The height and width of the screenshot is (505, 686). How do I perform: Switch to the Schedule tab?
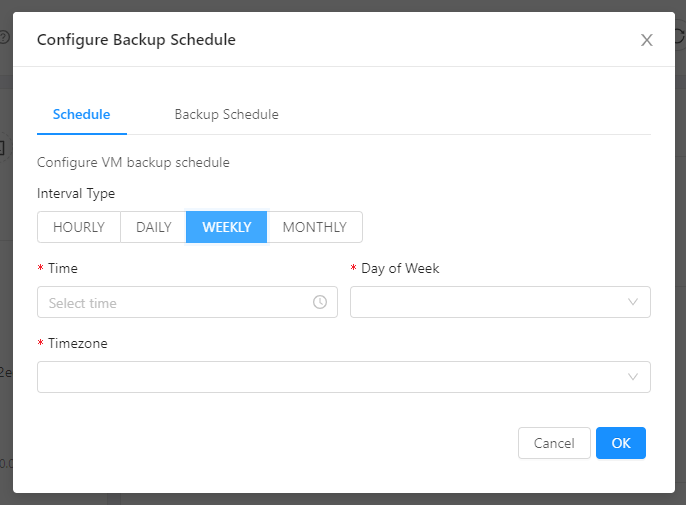click(81, 114)
